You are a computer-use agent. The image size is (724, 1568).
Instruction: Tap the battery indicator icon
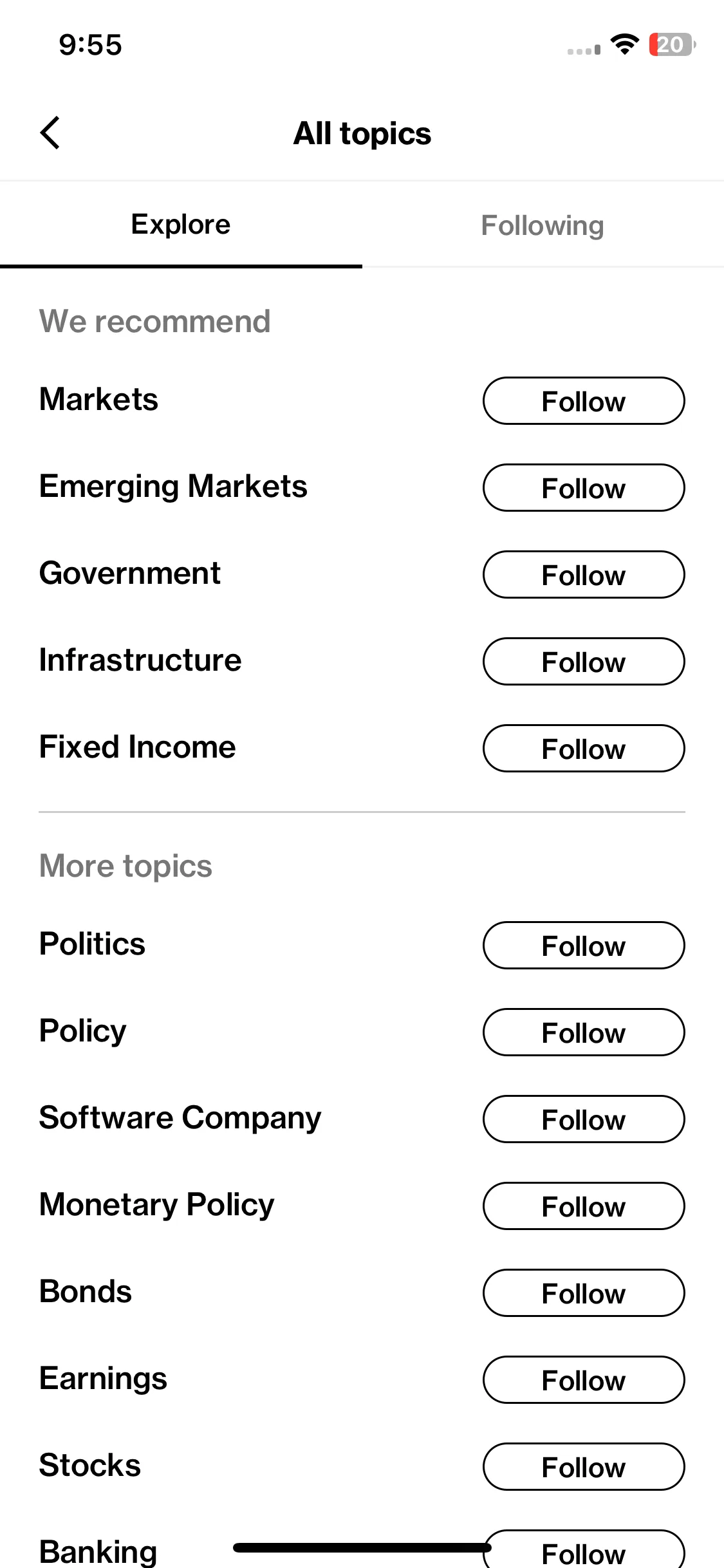[672, 44]
